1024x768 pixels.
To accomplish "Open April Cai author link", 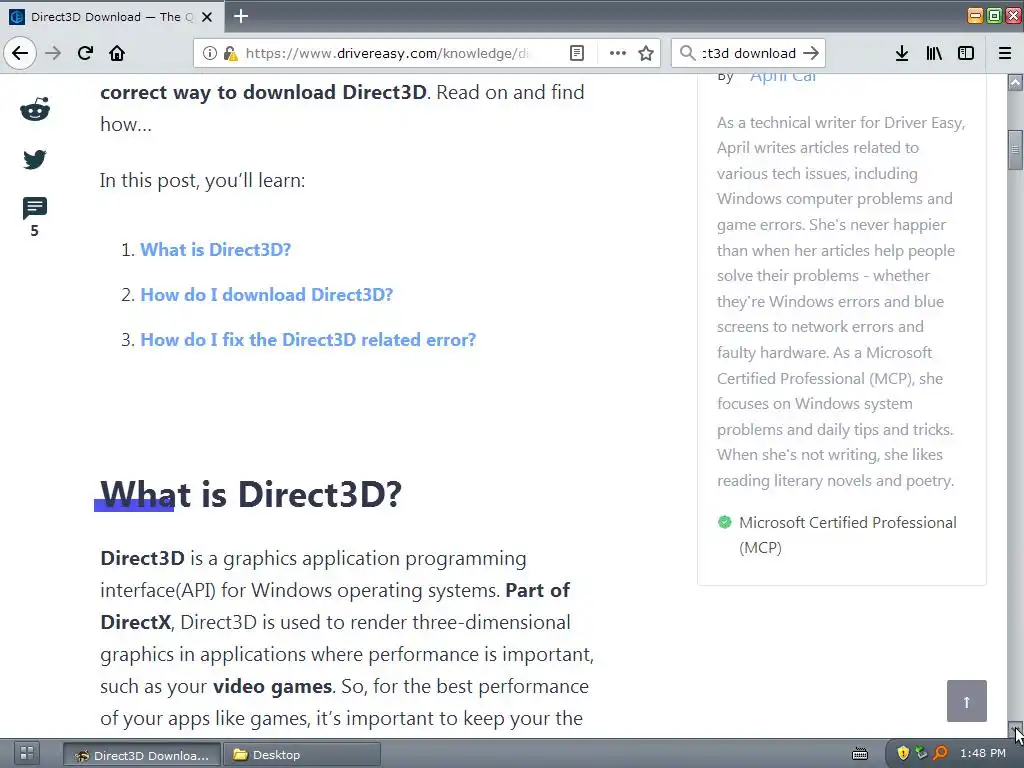I will pyautogui.click(x=783, y=78).
